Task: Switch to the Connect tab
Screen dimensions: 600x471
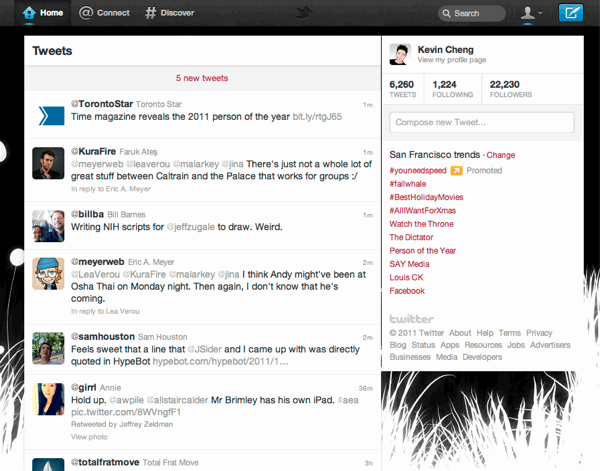Action: click(104, 13)
